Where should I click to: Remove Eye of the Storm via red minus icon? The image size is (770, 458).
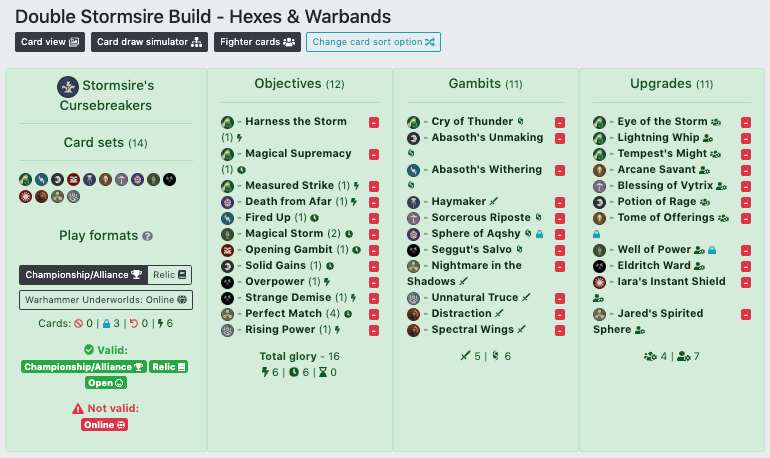click(746, 122)
